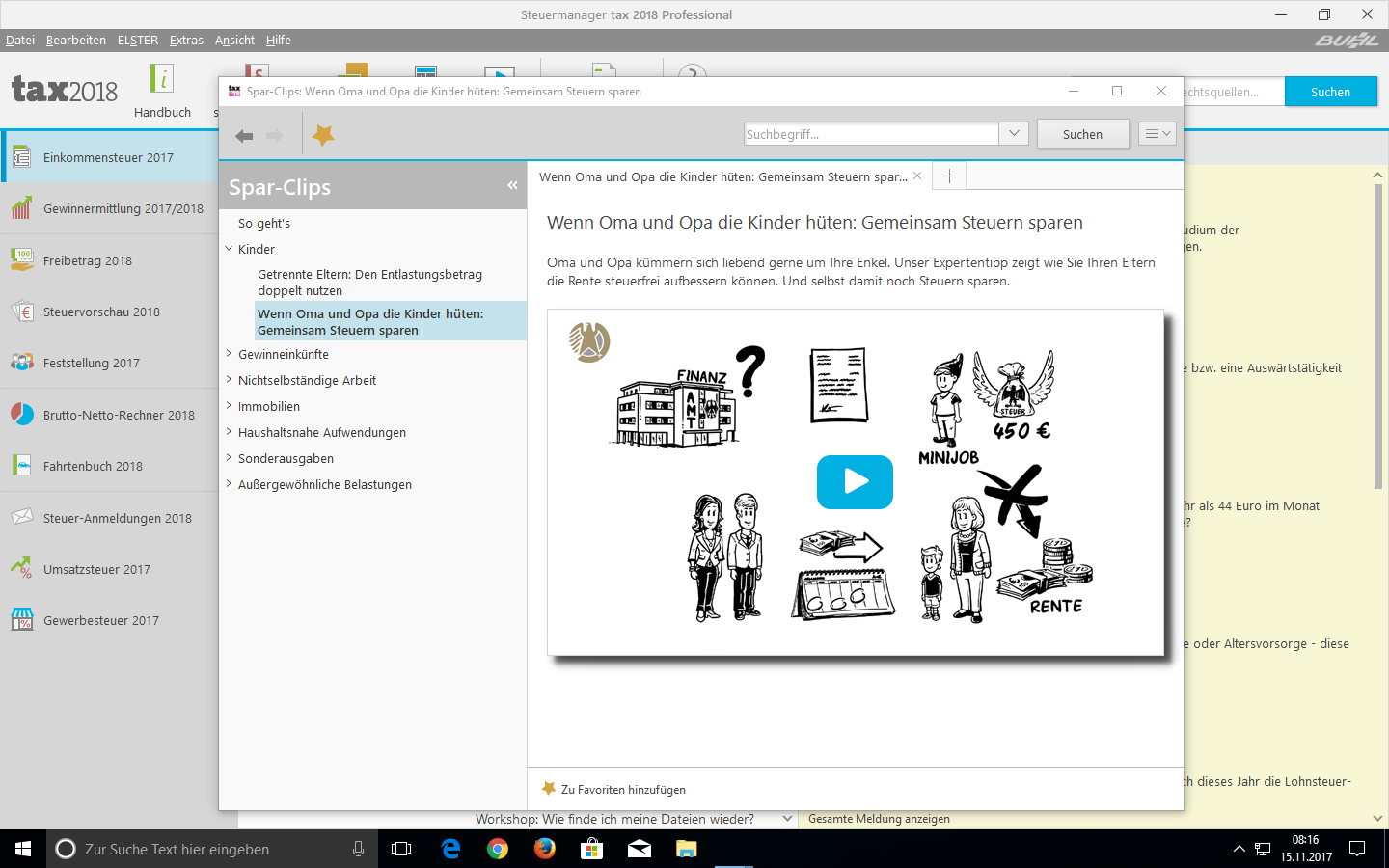
Task: Launch Google Chrome from taskbar
Action: point(498,849)
